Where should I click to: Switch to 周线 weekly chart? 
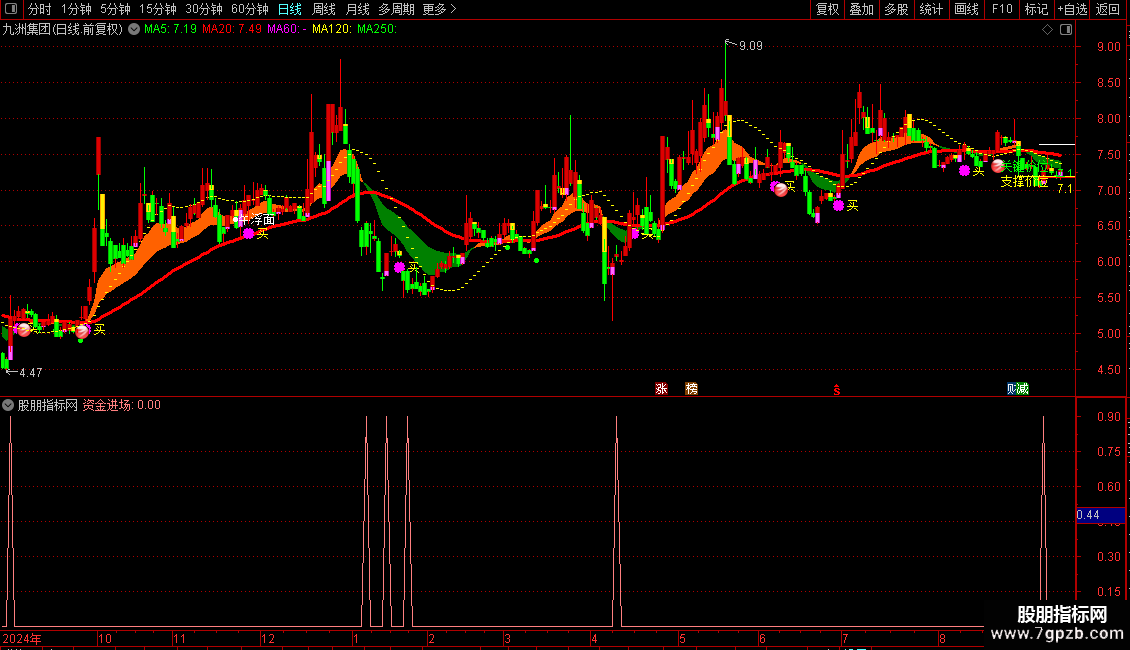324,9
